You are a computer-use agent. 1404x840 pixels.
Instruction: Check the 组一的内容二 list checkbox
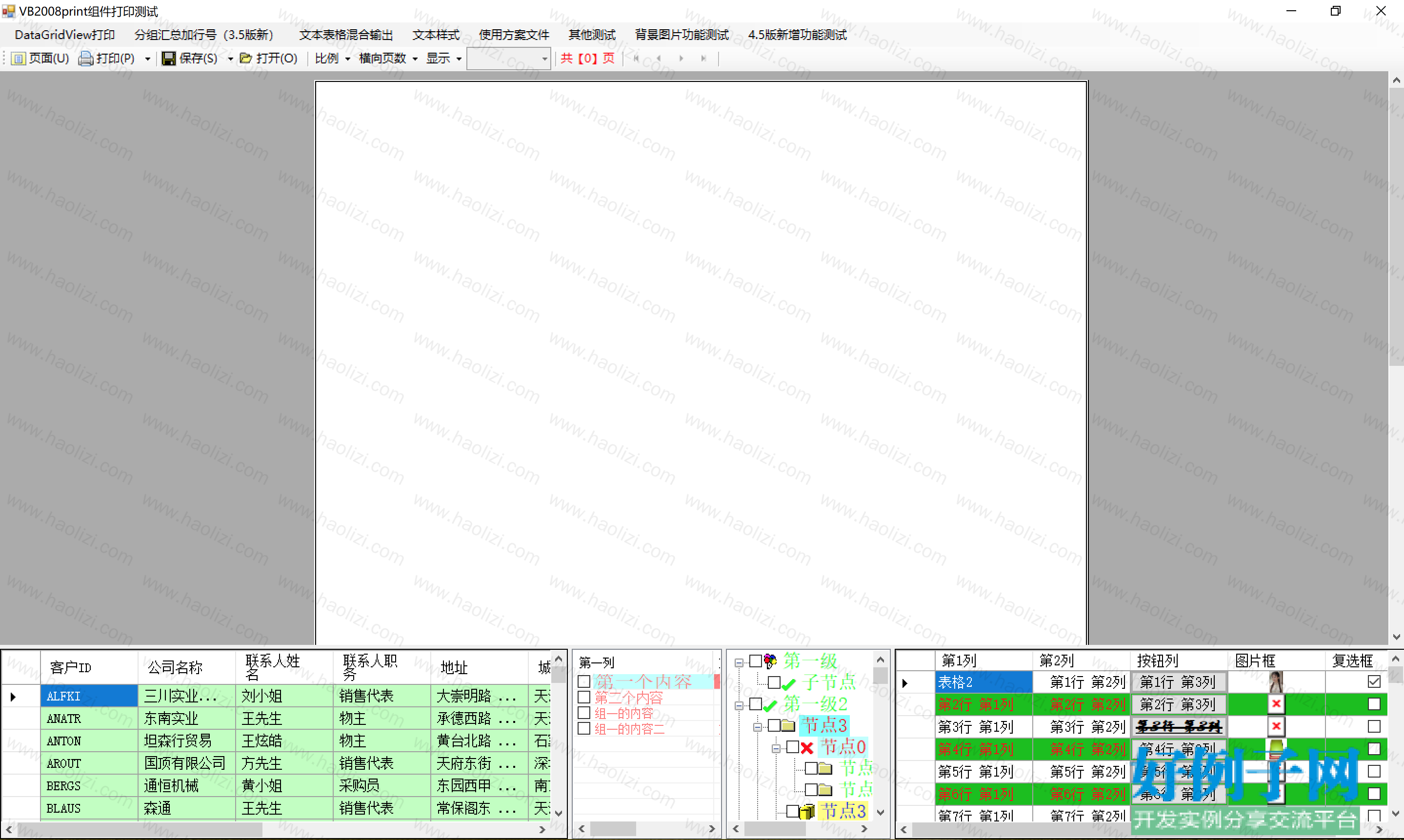click(x=584, y=728)
